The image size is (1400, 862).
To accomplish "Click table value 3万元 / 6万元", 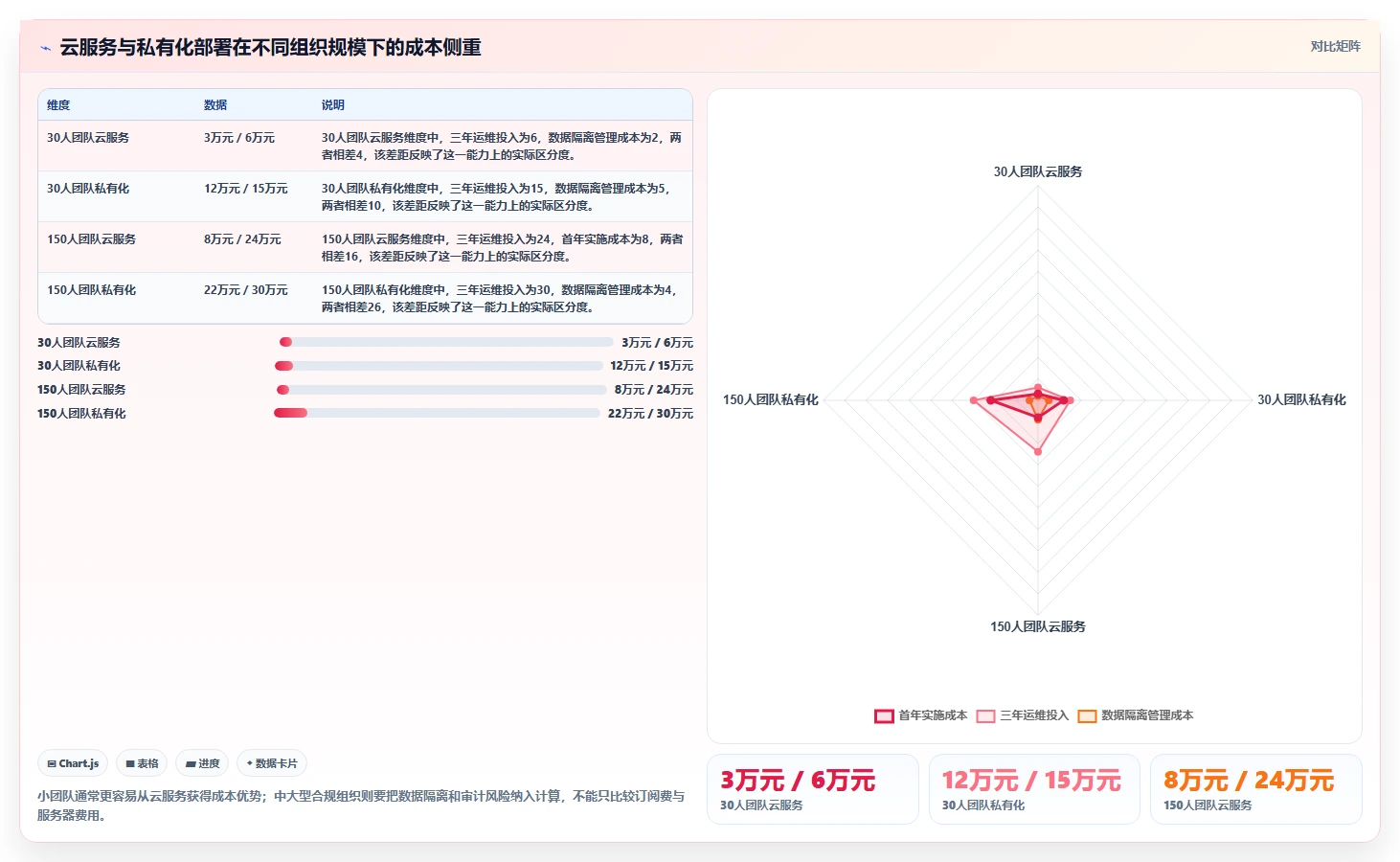I will click(x=239, y=138).
